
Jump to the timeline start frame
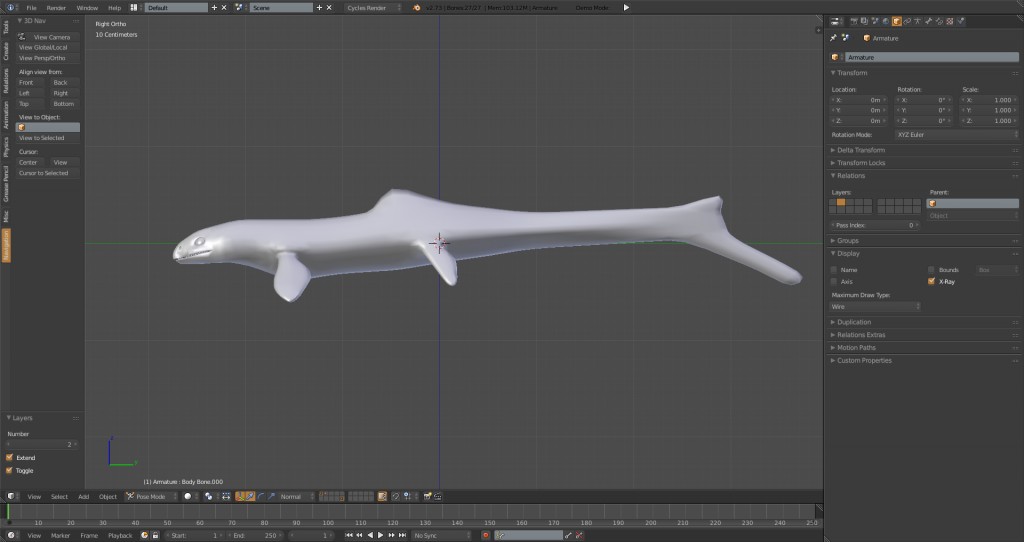coord(349,535)
